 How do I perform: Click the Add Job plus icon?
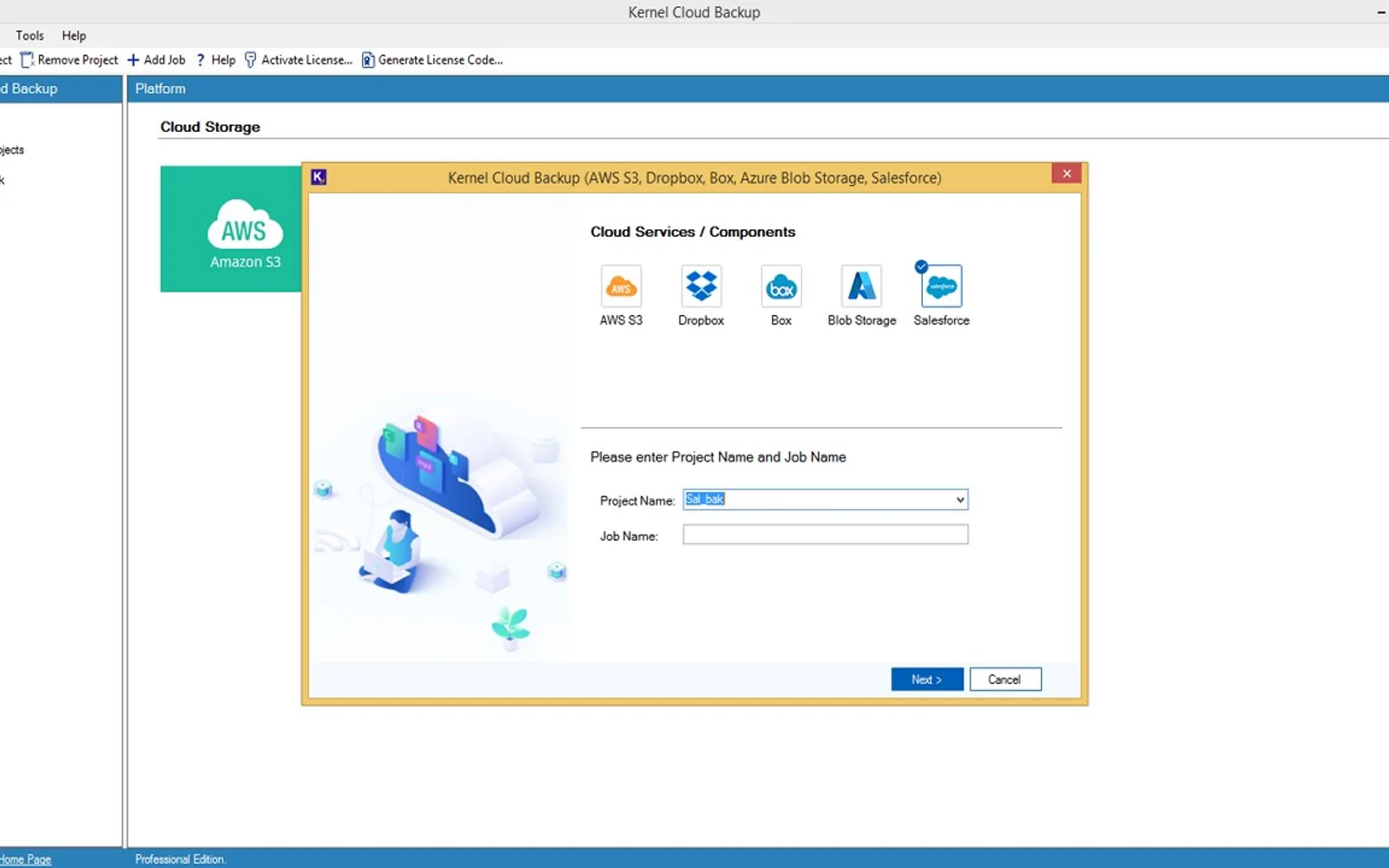pyautogui.click(x=133, y=60)
